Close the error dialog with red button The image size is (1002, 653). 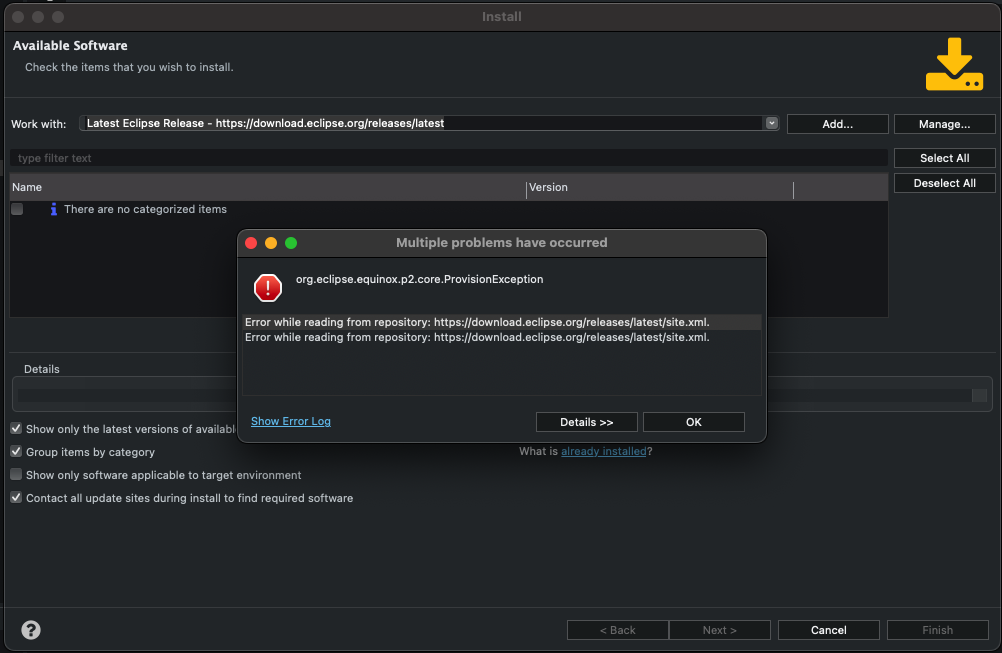click(251, 243)
